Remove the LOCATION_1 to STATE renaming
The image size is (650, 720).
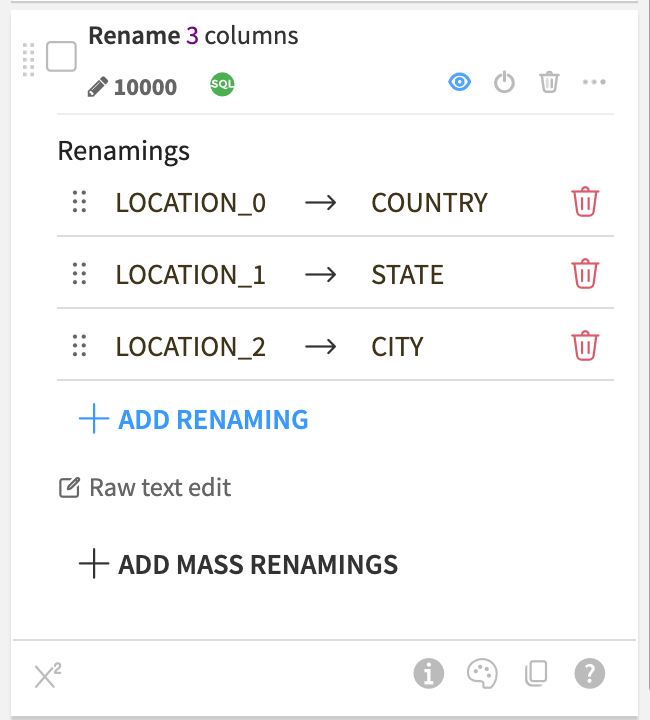(585, 274)
